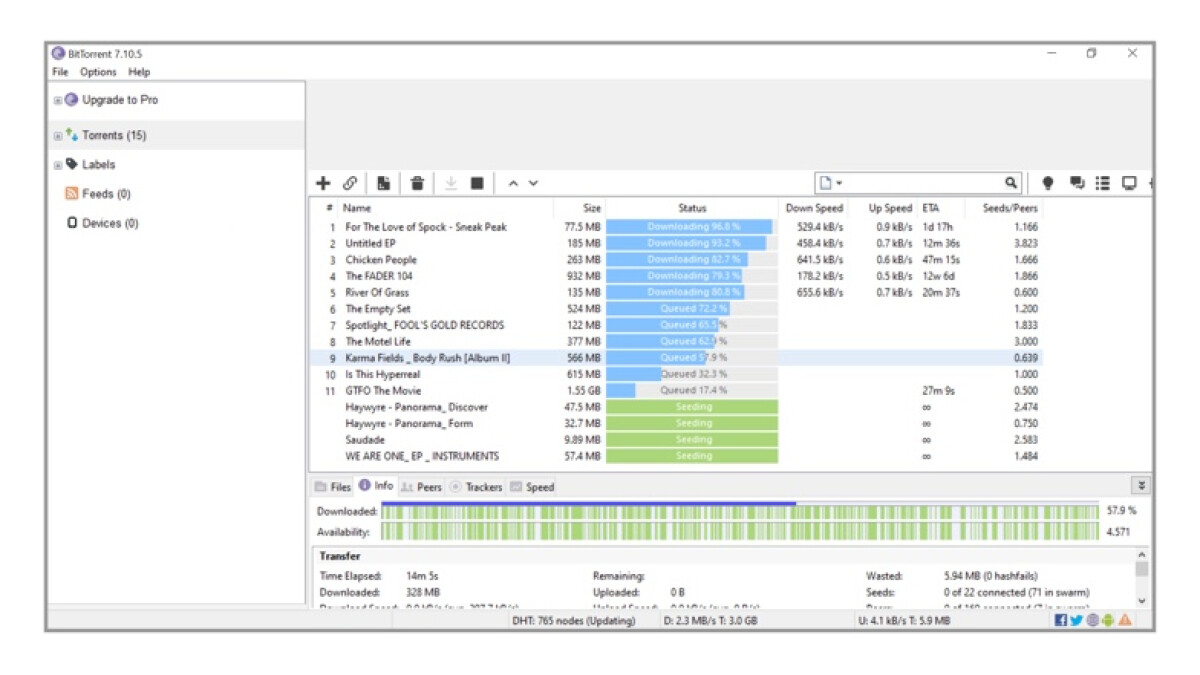Add a new torrent with the plus icon
Viewport: 1200px width, 675px height.
[x=323, y=183]
